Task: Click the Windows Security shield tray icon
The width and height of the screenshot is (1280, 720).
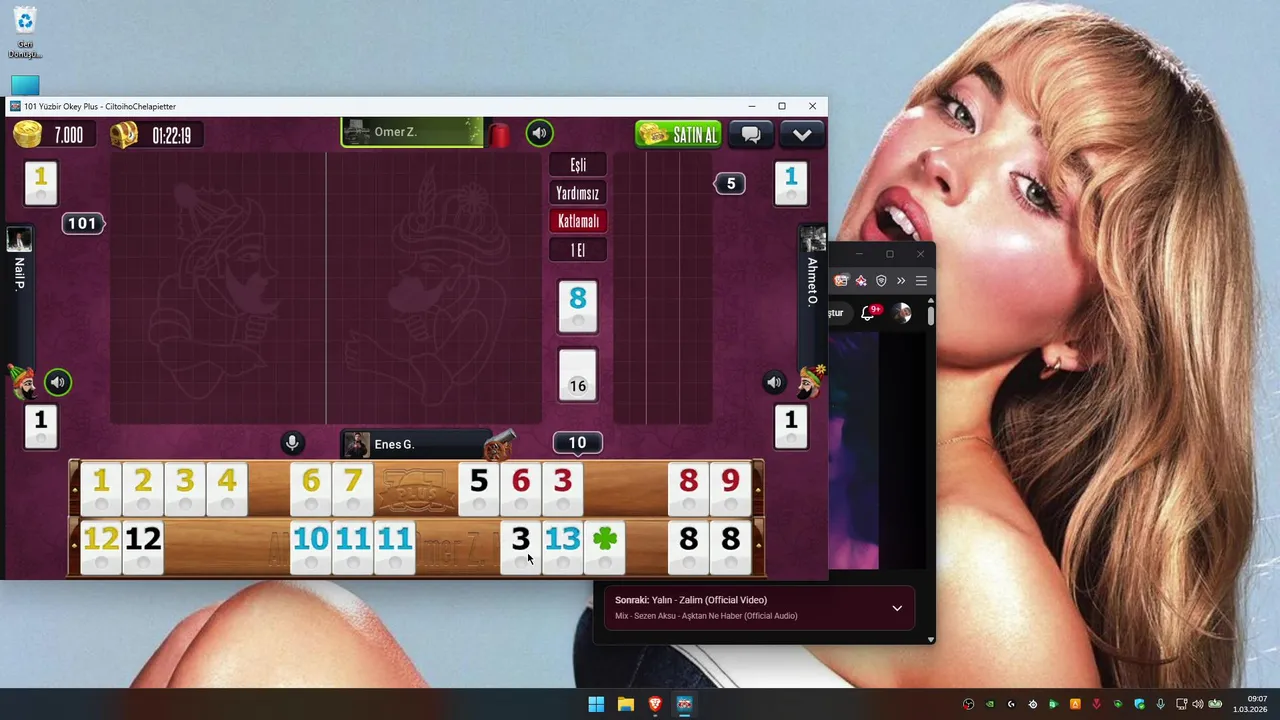Action: point(1139,704)
